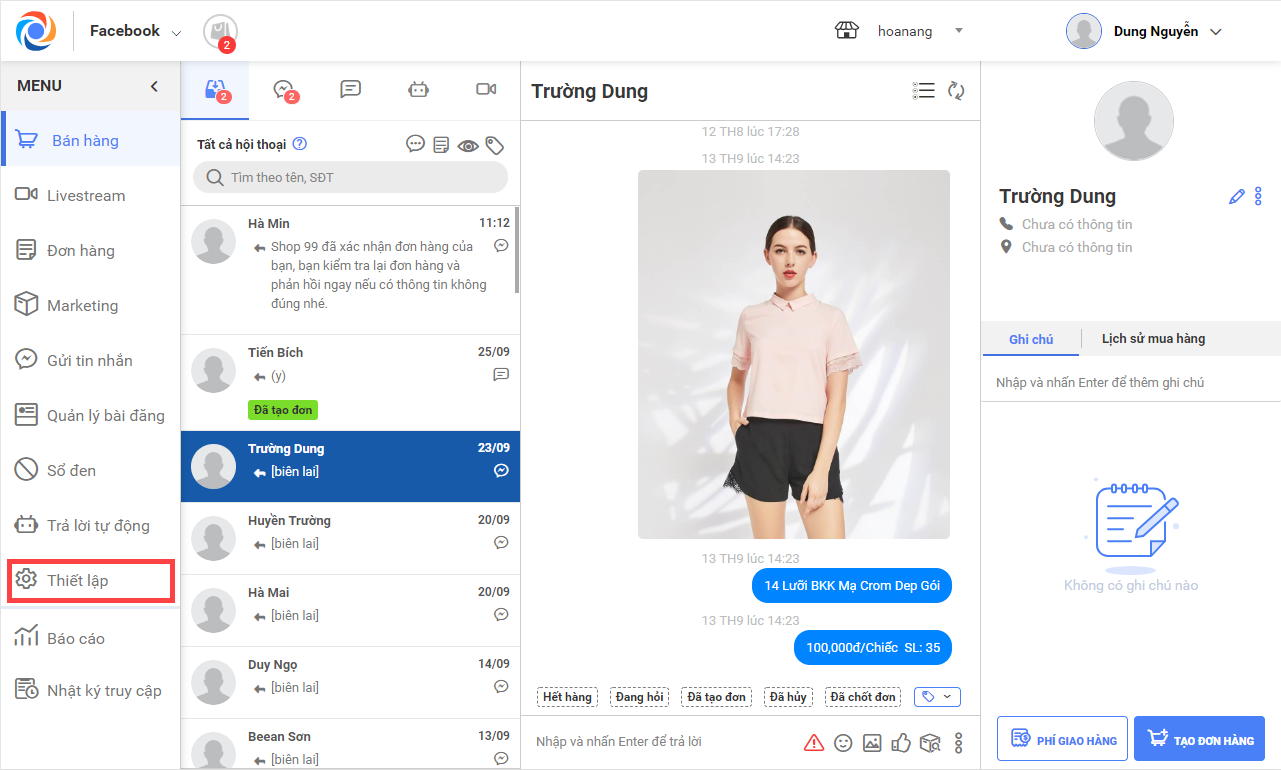Screen dimensions: 1281x770
Task: Click the PHÍ GIAO HÀNG button
Action: [1062, 741]
